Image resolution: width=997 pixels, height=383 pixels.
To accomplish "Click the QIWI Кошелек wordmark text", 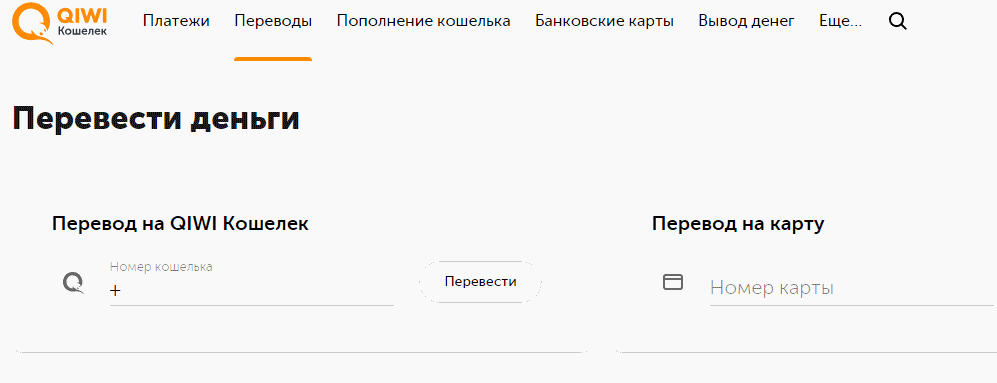I will pos(82,22).
